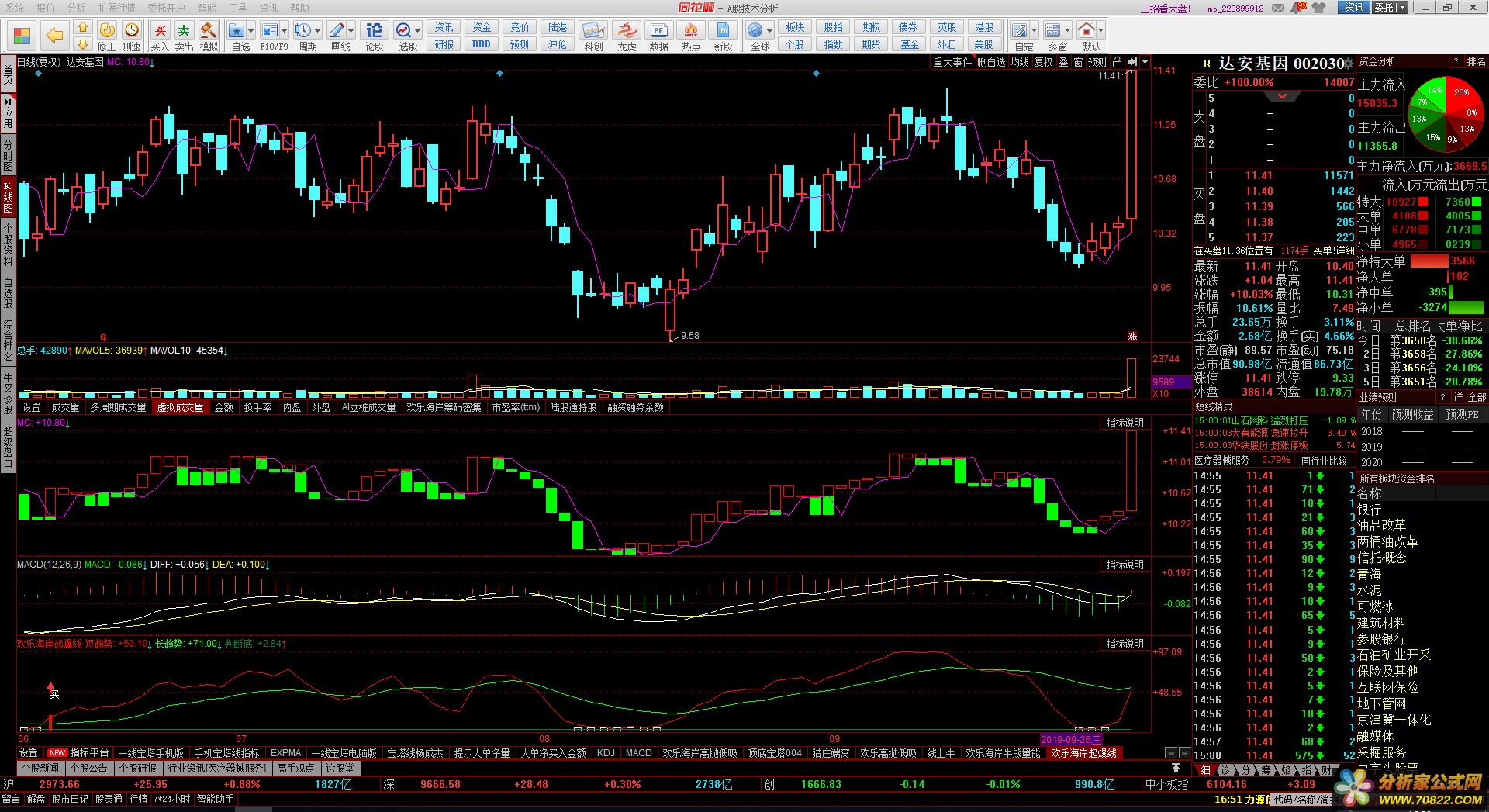Switch to the 个股公告 tab
Viewport: 1489px width, 812px height.
coord(88,768)
